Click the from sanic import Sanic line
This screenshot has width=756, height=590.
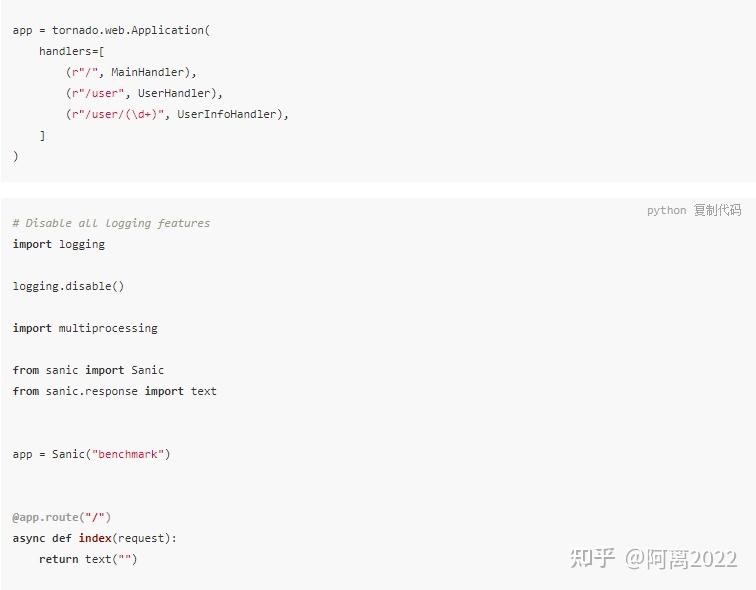coord(88,370)
